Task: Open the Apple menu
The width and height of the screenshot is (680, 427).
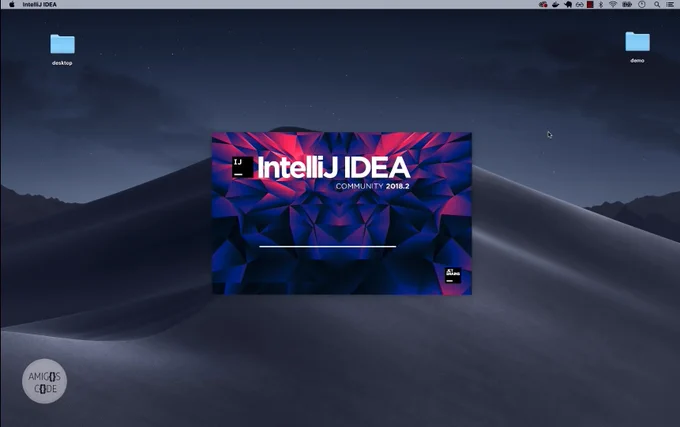Action: pos(12,4)
